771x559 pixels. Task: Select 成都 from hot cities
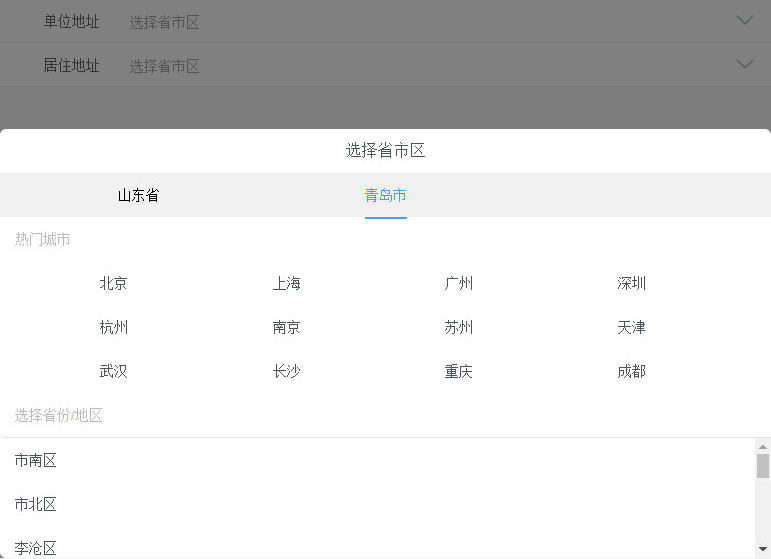(x=632, y=371)
